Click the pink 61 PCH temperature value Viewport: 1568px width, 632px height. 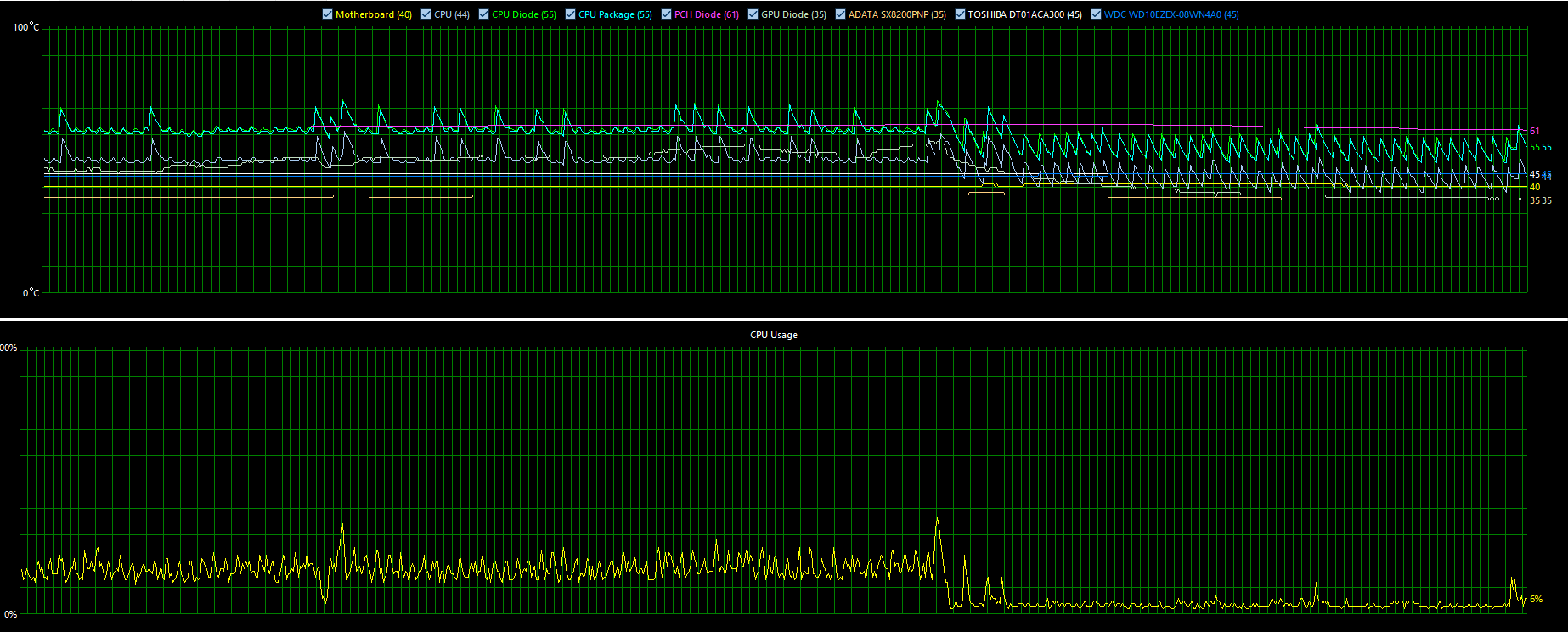point(1534,131)
